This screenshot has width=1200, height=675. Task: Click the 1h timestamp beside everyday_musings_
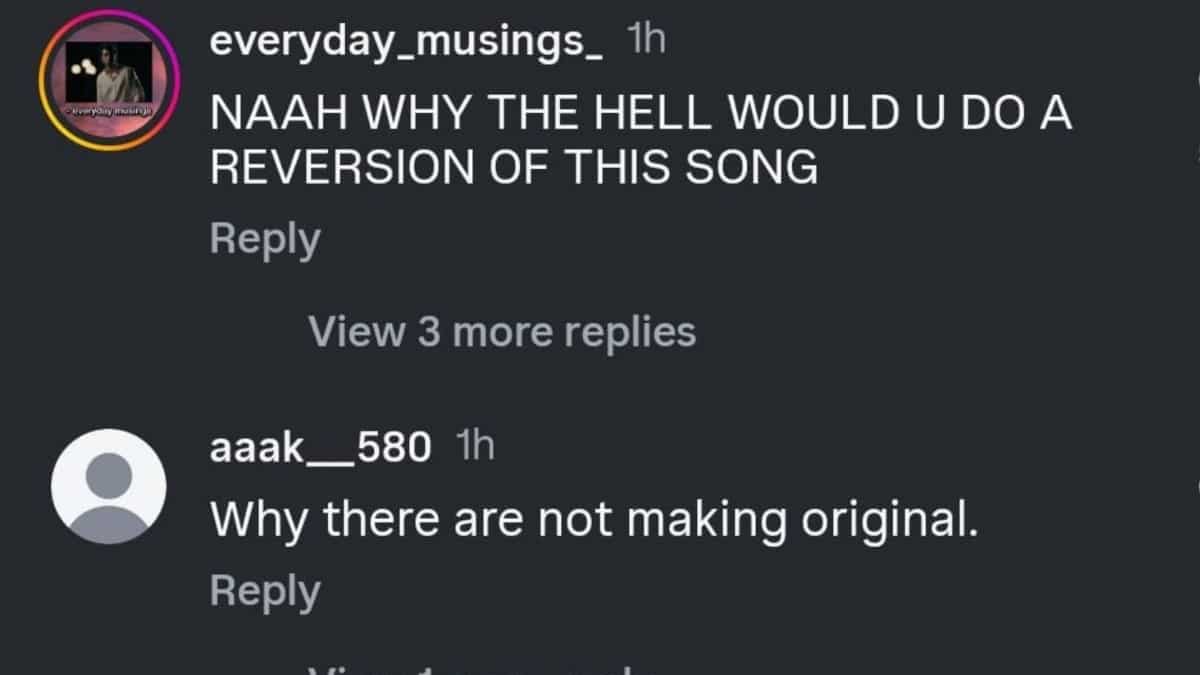[645, 41]
